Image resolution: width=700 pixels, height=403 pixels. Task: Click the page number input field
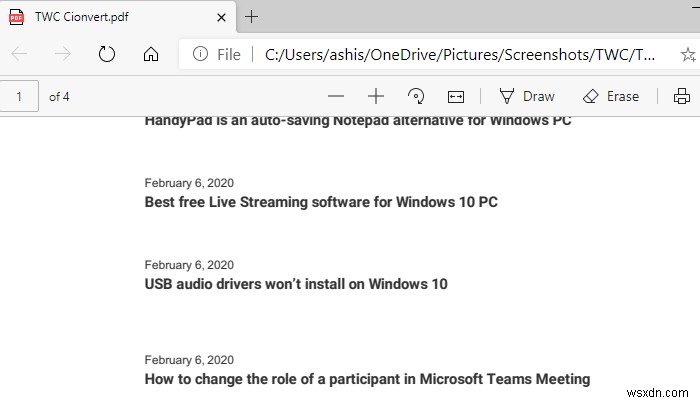(x=19, y=96)
